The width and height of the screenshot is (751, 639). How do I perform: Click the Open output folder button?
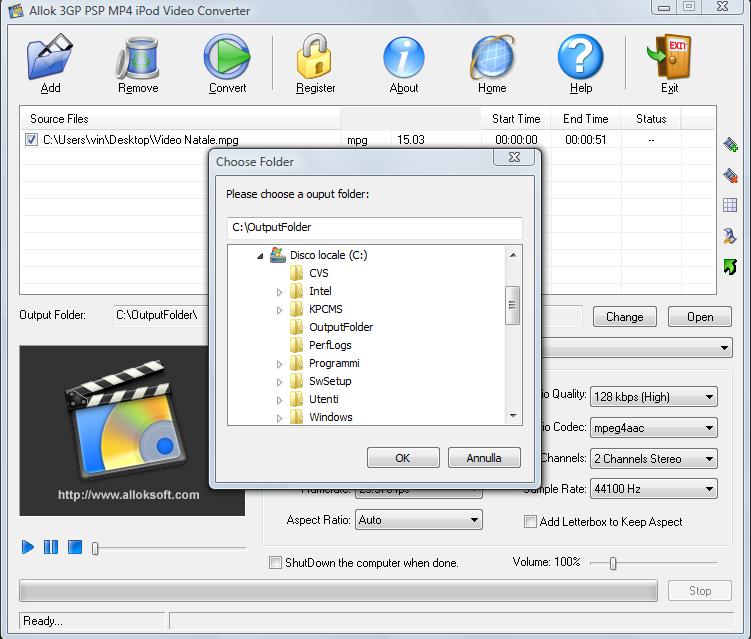pyautogui.click(x=700, y=317)
